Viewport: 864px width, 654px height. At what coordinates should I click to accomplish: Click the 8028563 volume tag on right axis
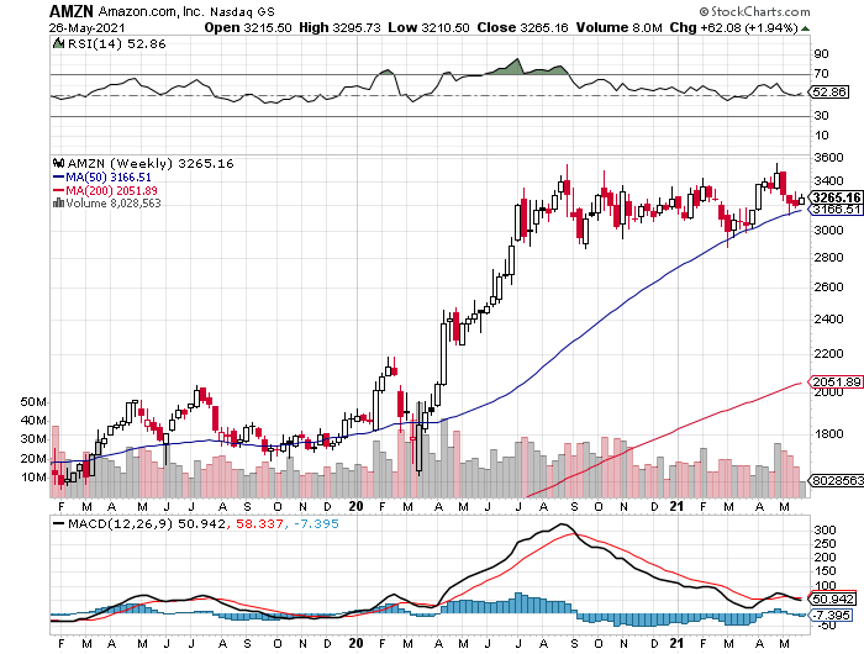(x=838, y=480)
